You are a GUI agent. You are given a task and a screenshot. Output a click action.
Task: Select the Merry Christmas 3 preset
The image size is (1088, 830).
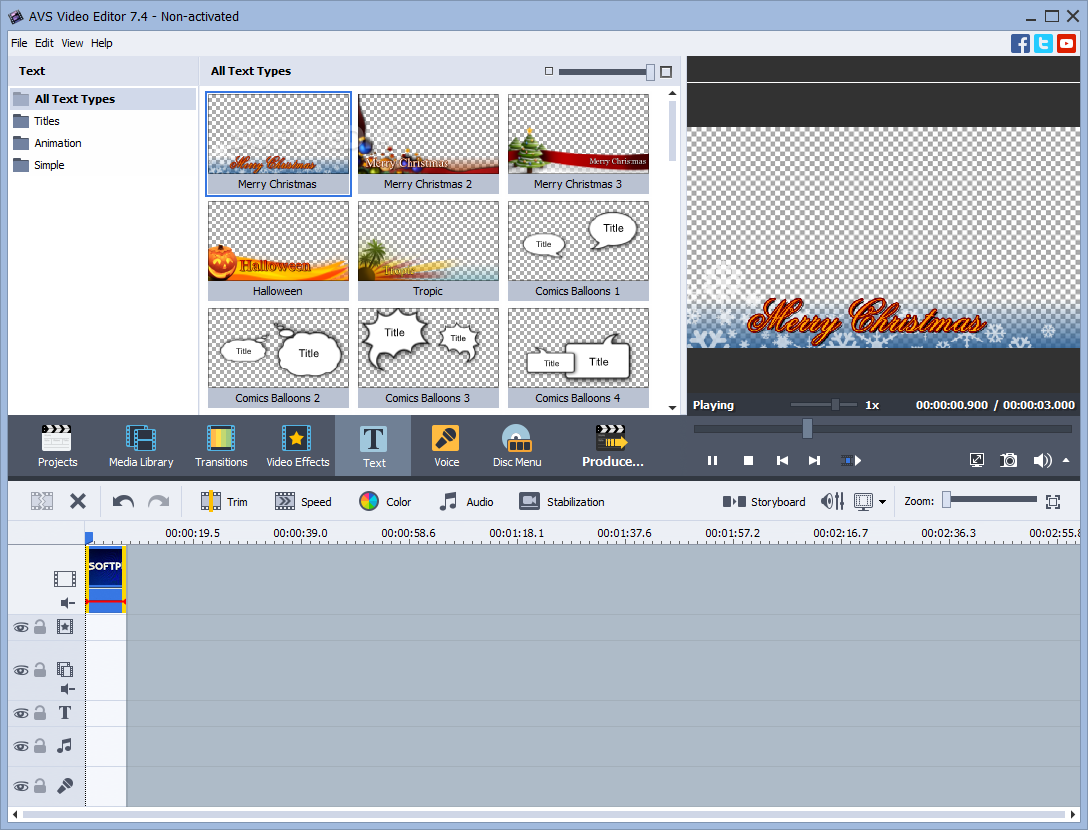(578, 144)
